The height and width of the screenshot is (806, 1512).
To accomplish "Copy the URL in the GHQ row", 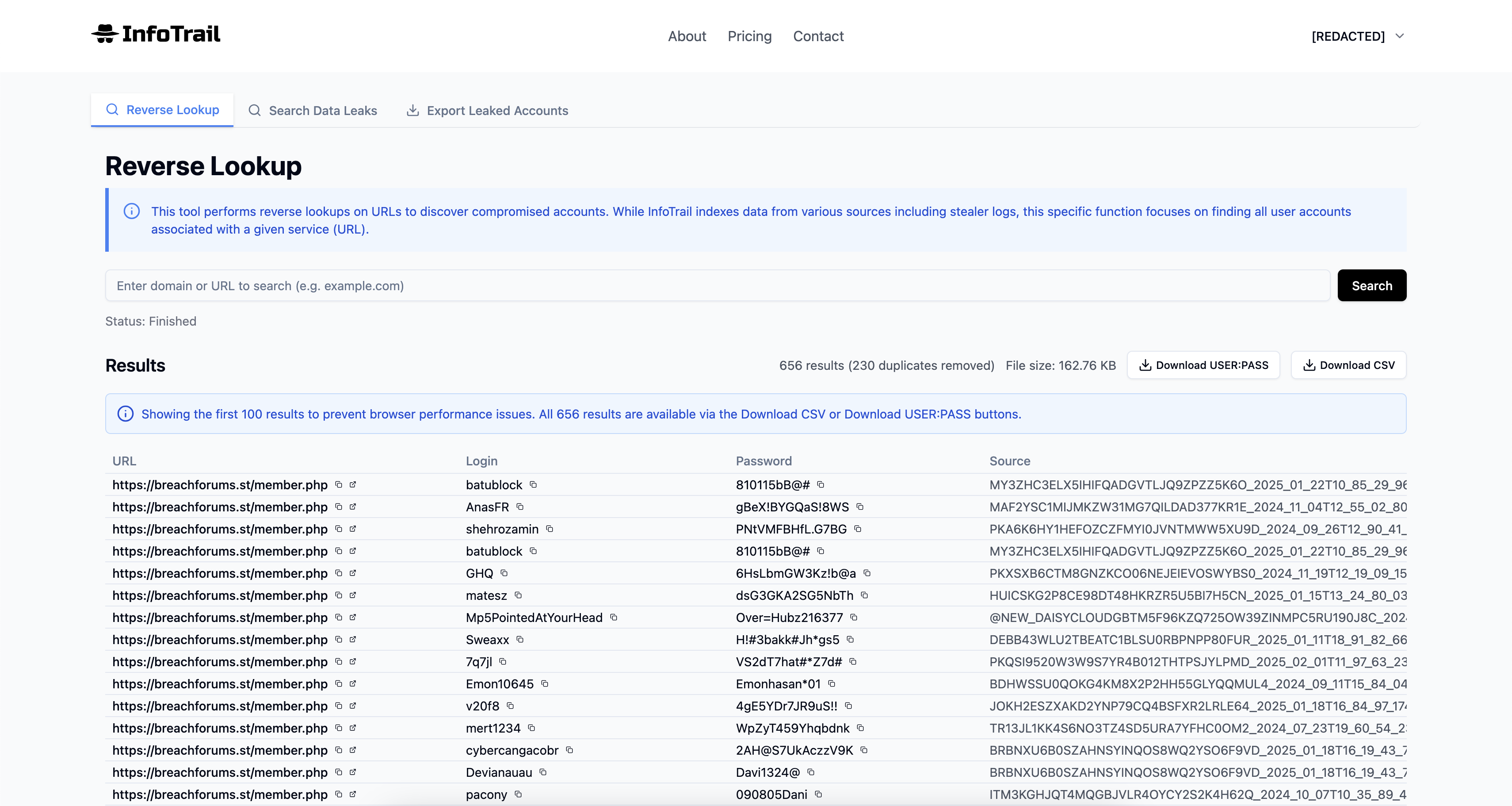I will (x=339, y=573).
